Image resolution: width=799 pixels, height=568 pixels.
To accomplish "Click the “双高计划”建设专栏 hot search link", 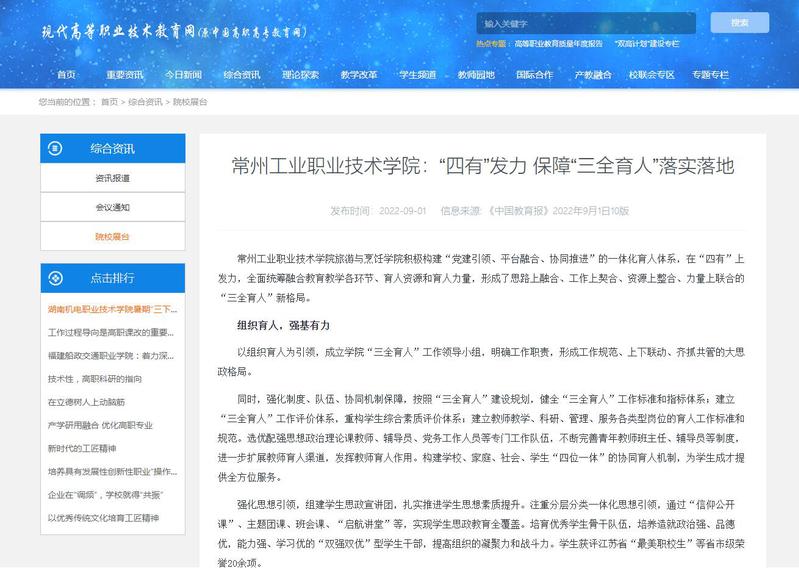I will pos(648,44).
